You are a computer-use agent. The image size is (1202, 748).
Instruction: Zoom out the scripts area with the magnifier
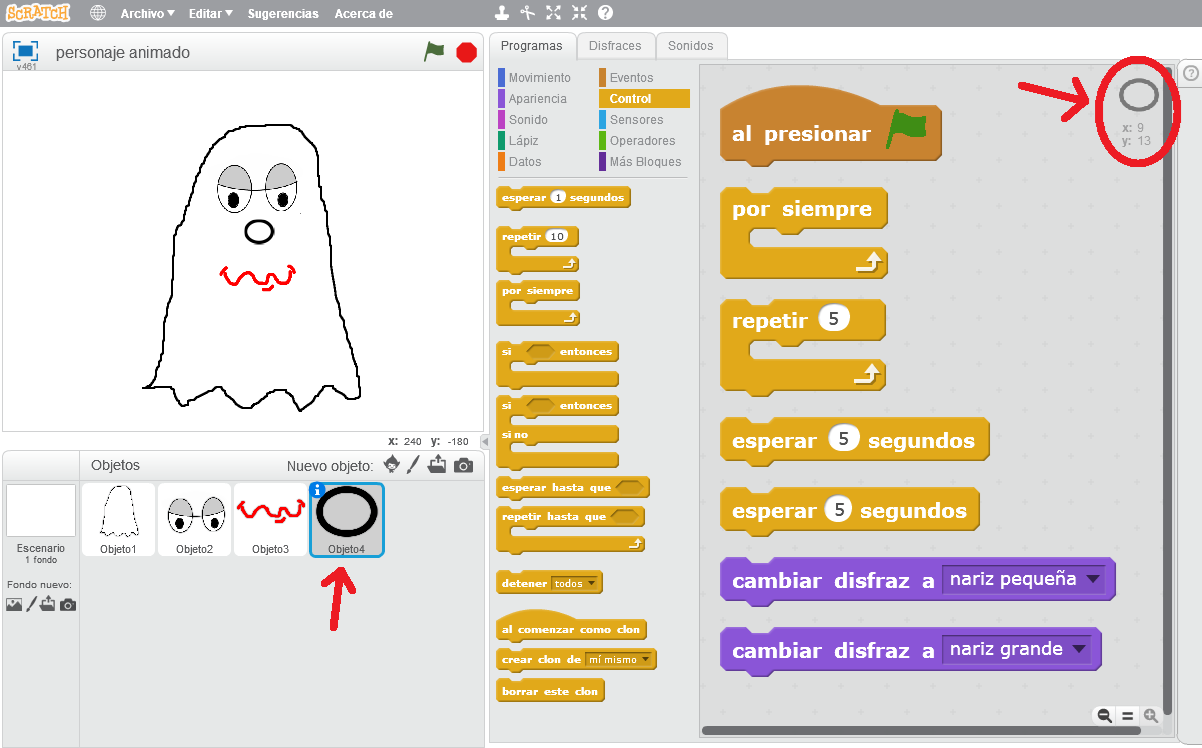1103,716
